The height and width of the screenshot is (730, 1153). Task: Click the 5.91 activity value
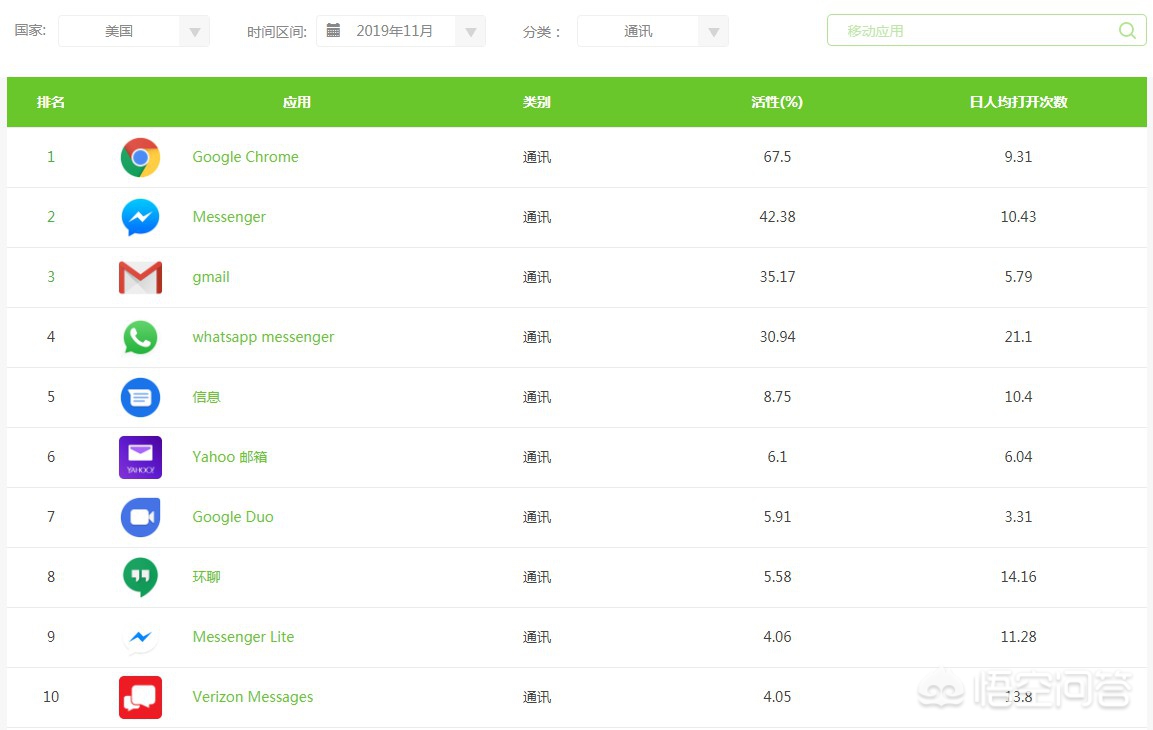coord(777,517)
